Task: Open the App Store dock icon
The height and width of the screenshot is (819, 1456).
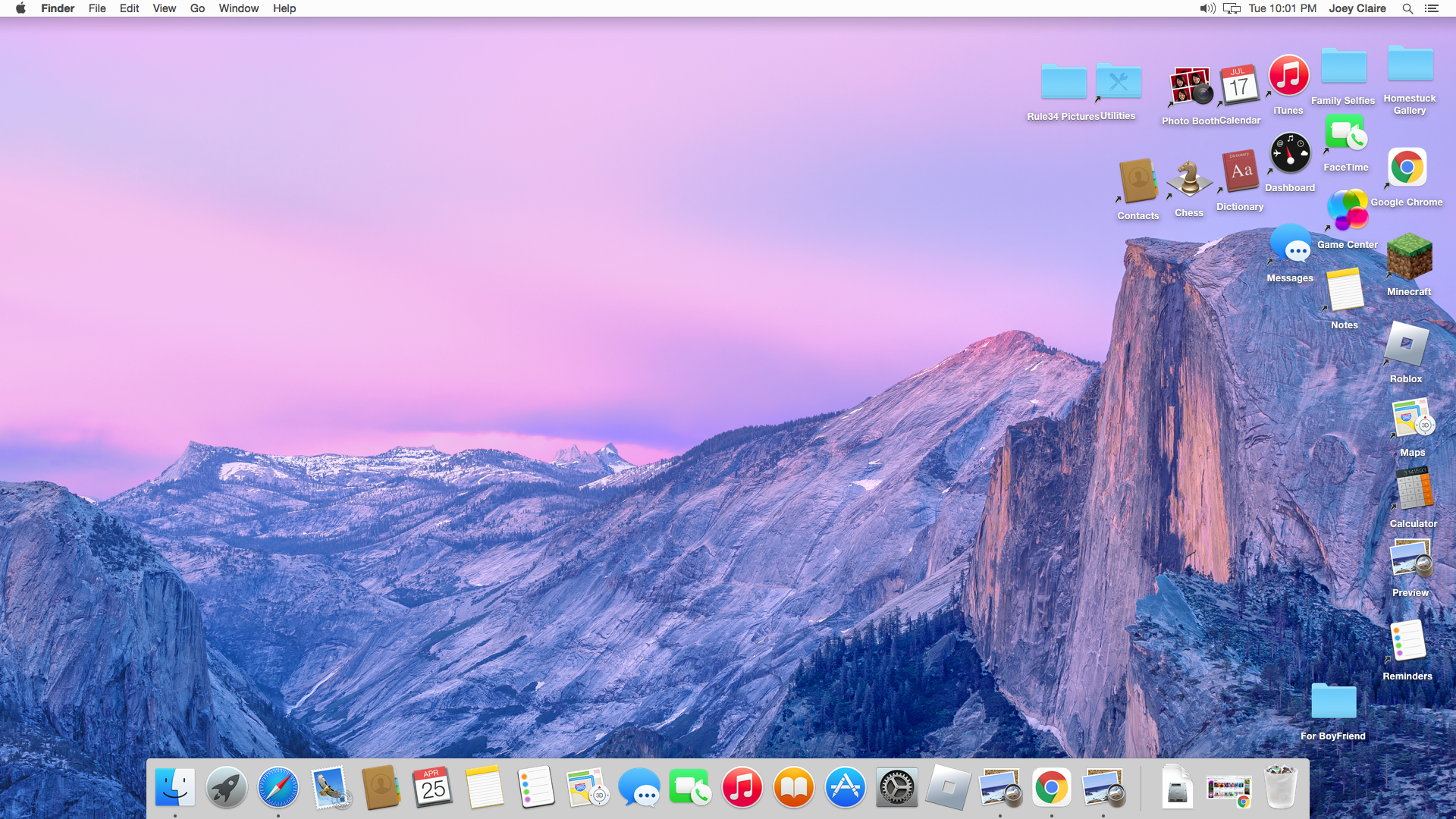Action: click(x=845, y=788)
